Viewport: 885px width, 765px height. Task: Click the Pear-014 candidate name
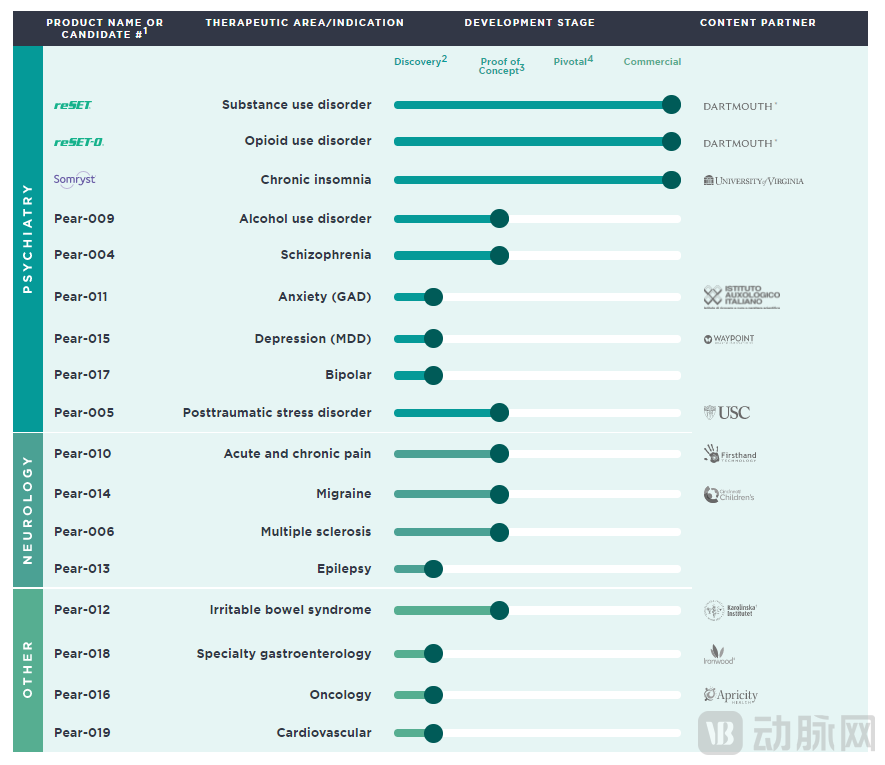(x=82, y=494)
